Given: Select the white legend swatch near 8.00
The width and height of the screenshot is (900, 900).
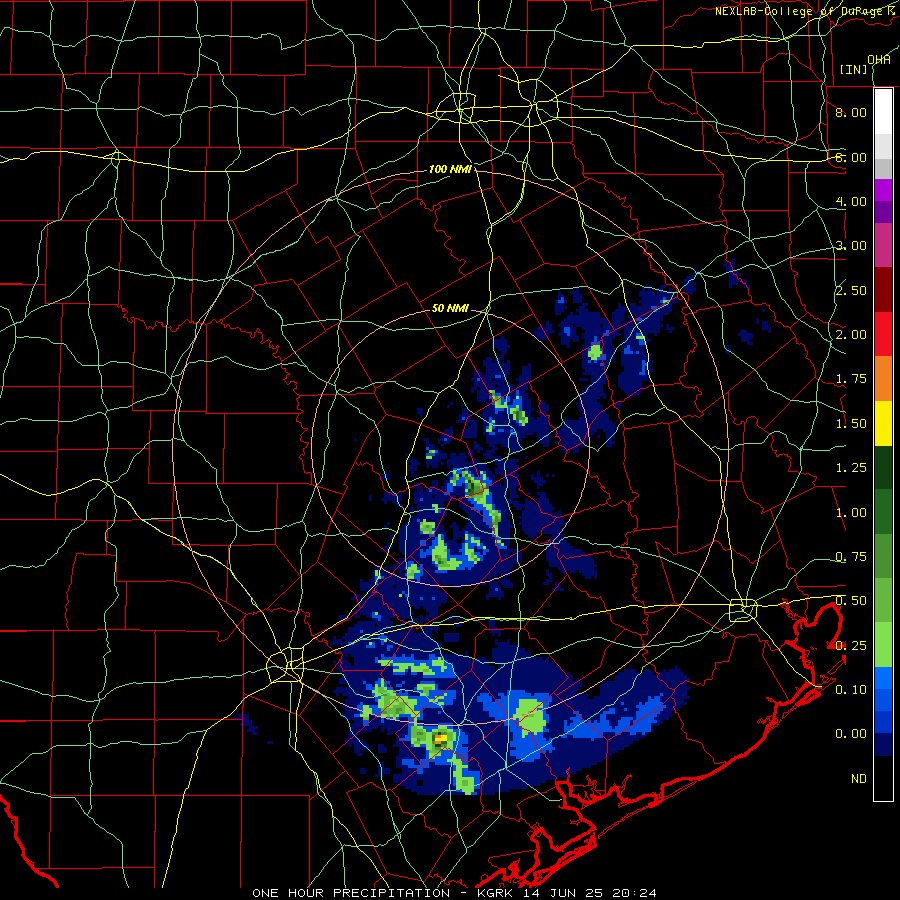Looking at the screenshot, I should pyautogui.click(x=883, y=112).
